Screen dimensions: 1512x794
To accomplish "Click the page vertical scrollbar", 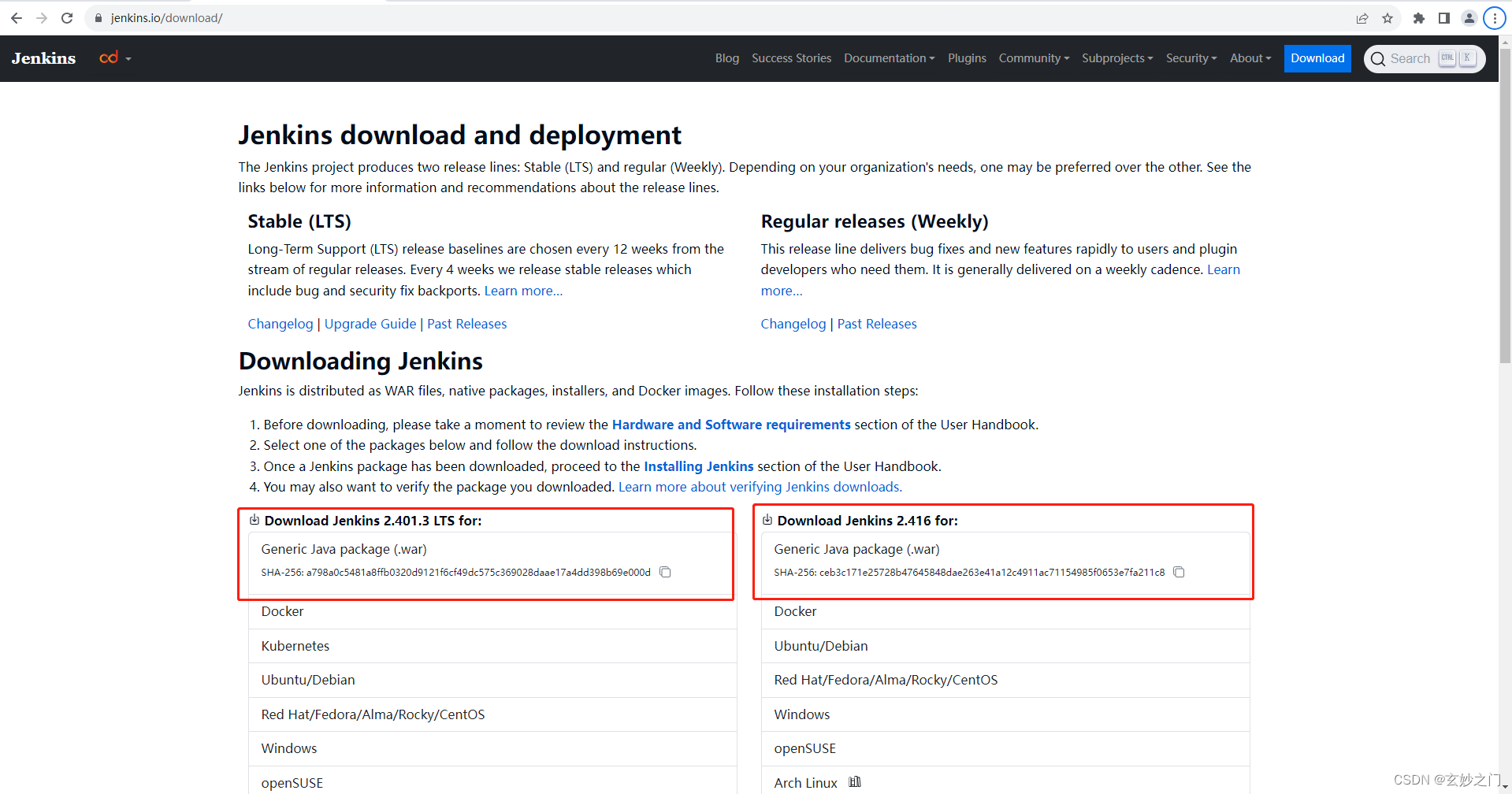I will click(1505, 206).
